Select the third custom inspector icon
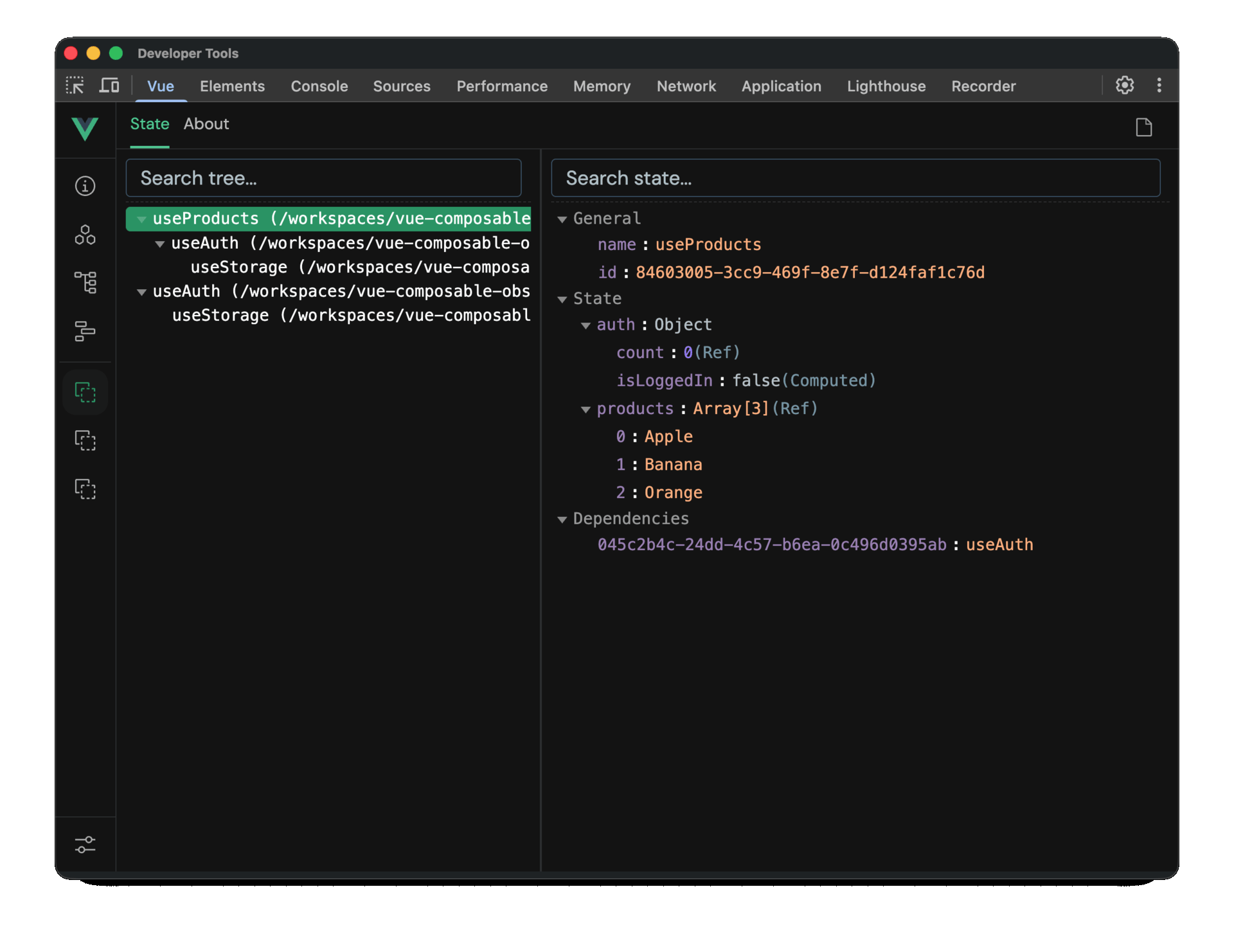This screenshot has width=1234, height=952. 85,489
